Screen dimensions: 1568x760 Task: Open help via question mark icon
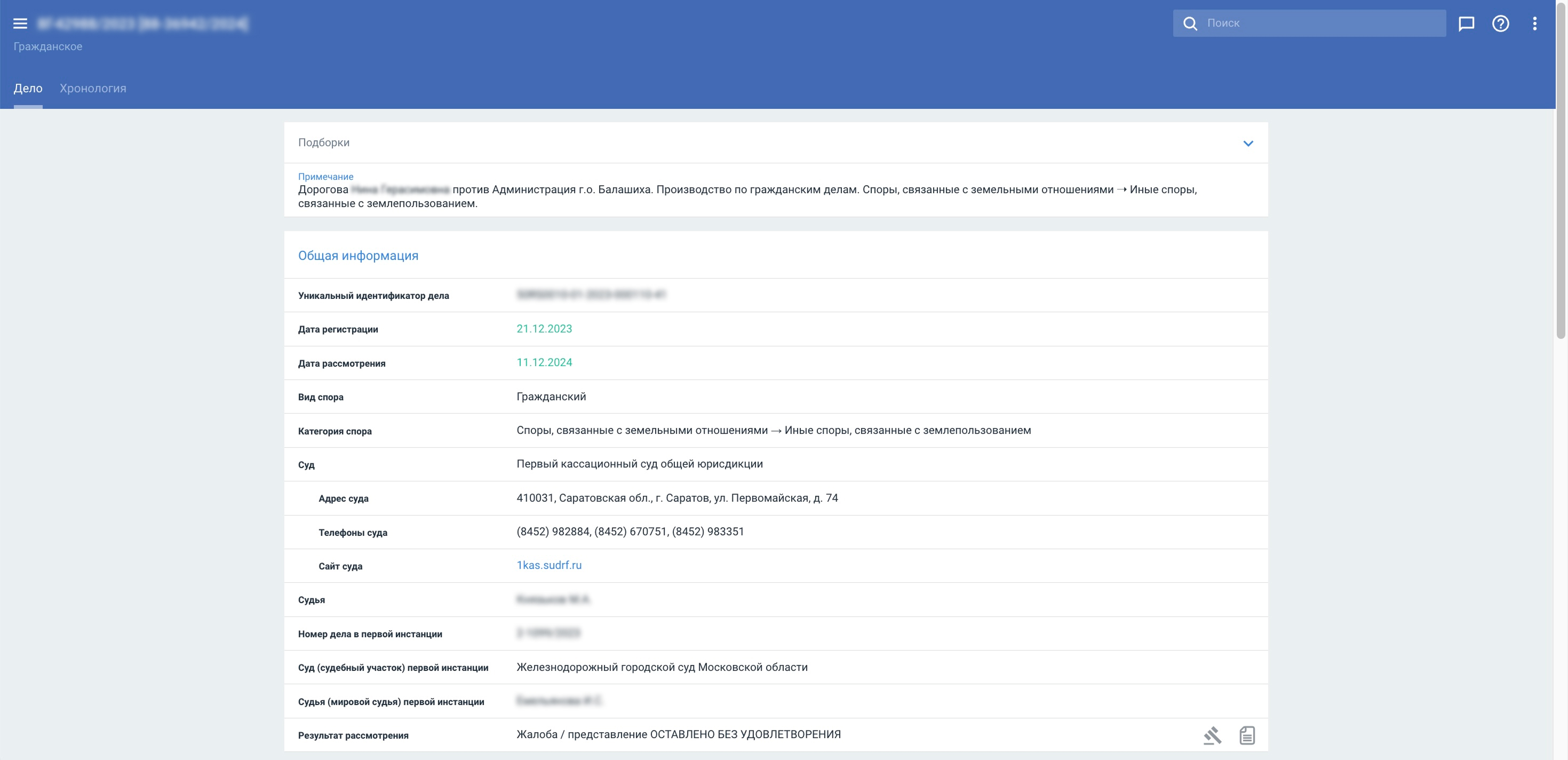pos(1500,23)
